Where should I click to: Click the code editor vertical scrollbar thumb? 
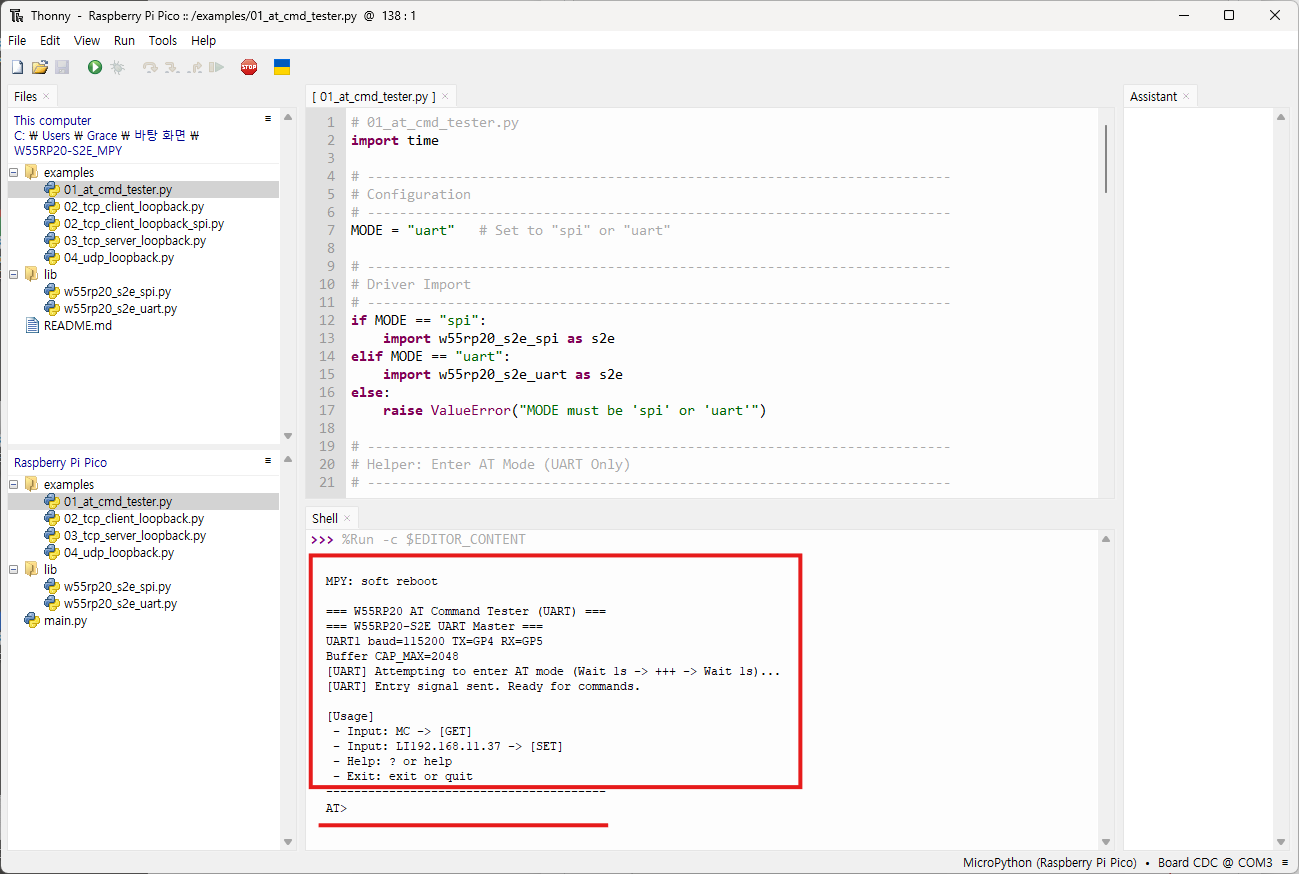point(1105,158)
